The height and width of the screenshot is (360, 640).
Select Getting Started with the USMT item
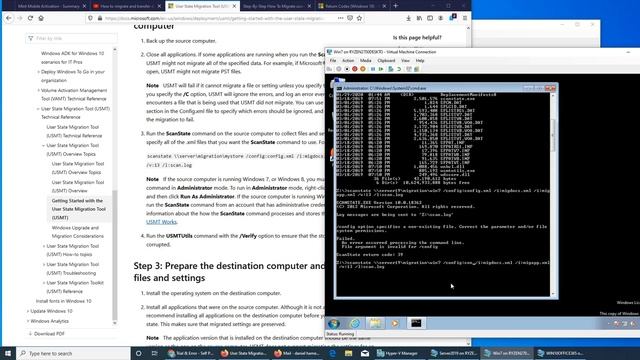pos(79,209)
